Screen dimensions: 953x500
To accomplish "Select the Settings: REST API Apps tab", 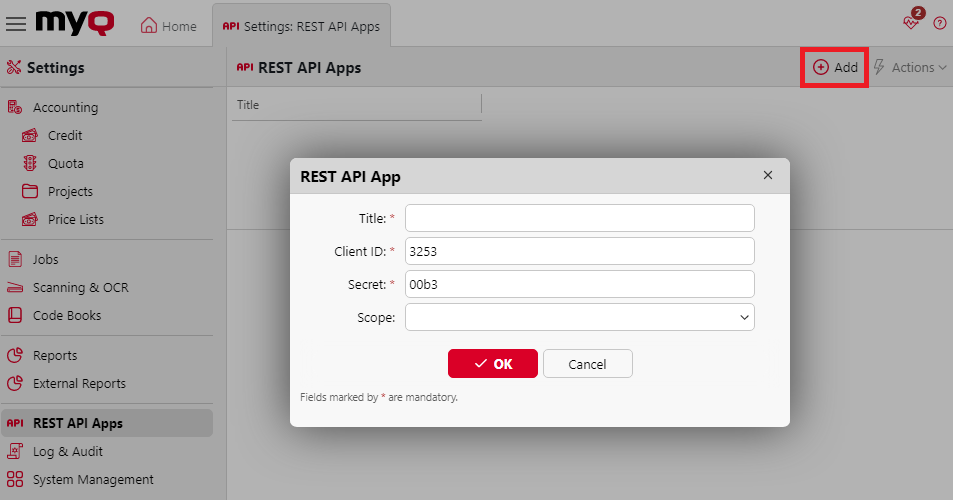I will pyautogui.click(x=301, y=26).
